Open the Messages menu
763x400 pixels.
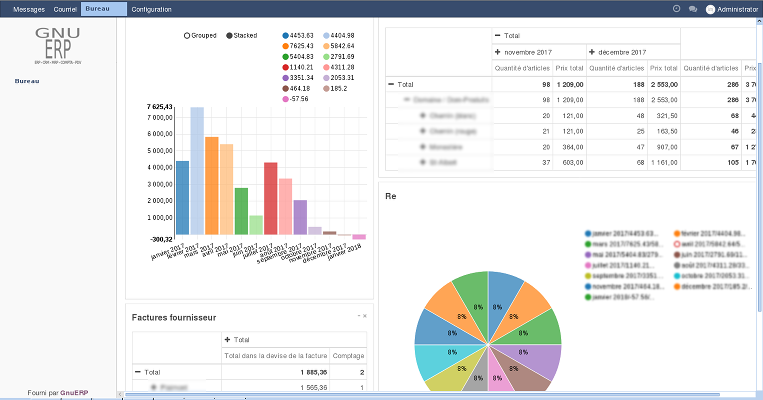coord(29,9)
